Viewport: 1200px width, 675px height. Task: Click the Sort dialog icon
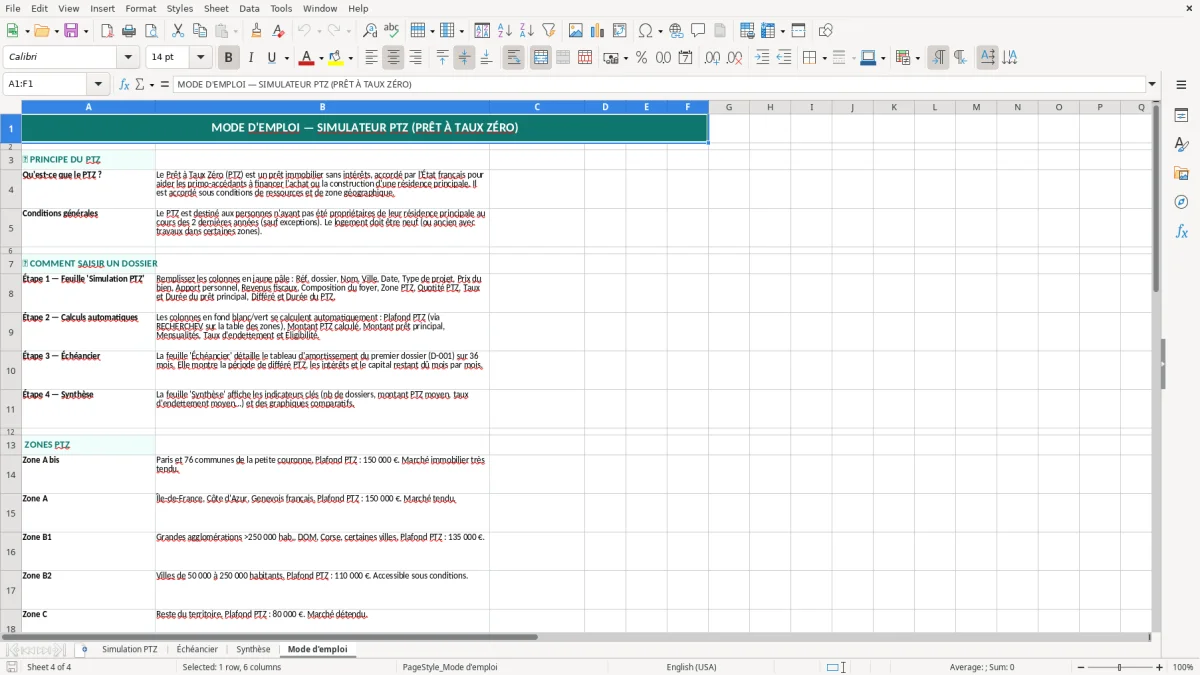click(482, 31)
